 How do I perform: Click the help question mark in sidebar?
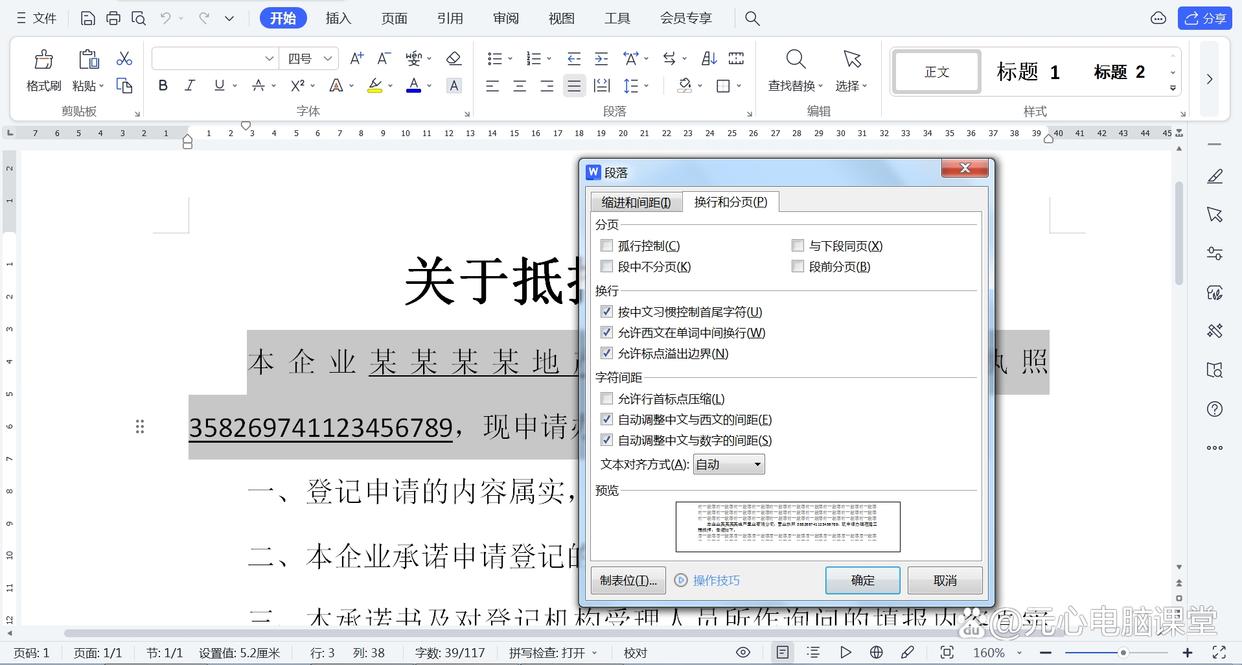click(x=1215, y=409)
